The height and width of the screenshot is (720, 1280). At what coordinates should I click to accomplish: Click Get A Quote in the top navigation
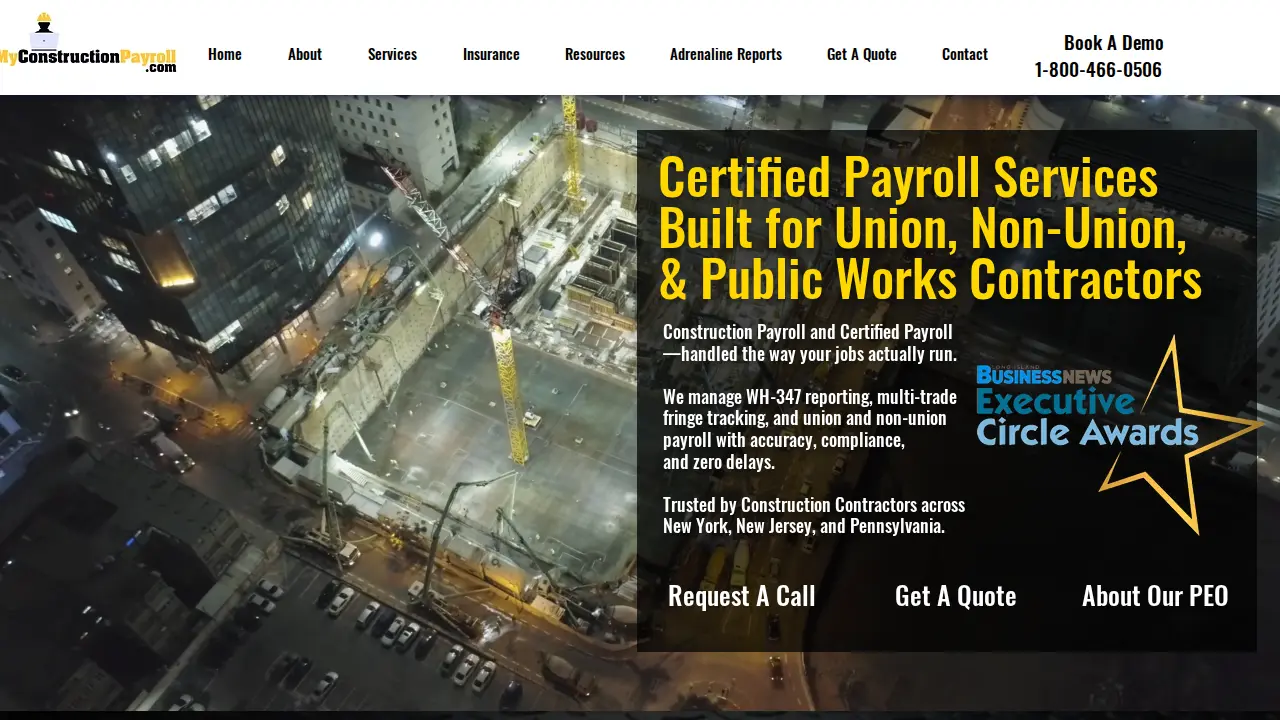862,54
